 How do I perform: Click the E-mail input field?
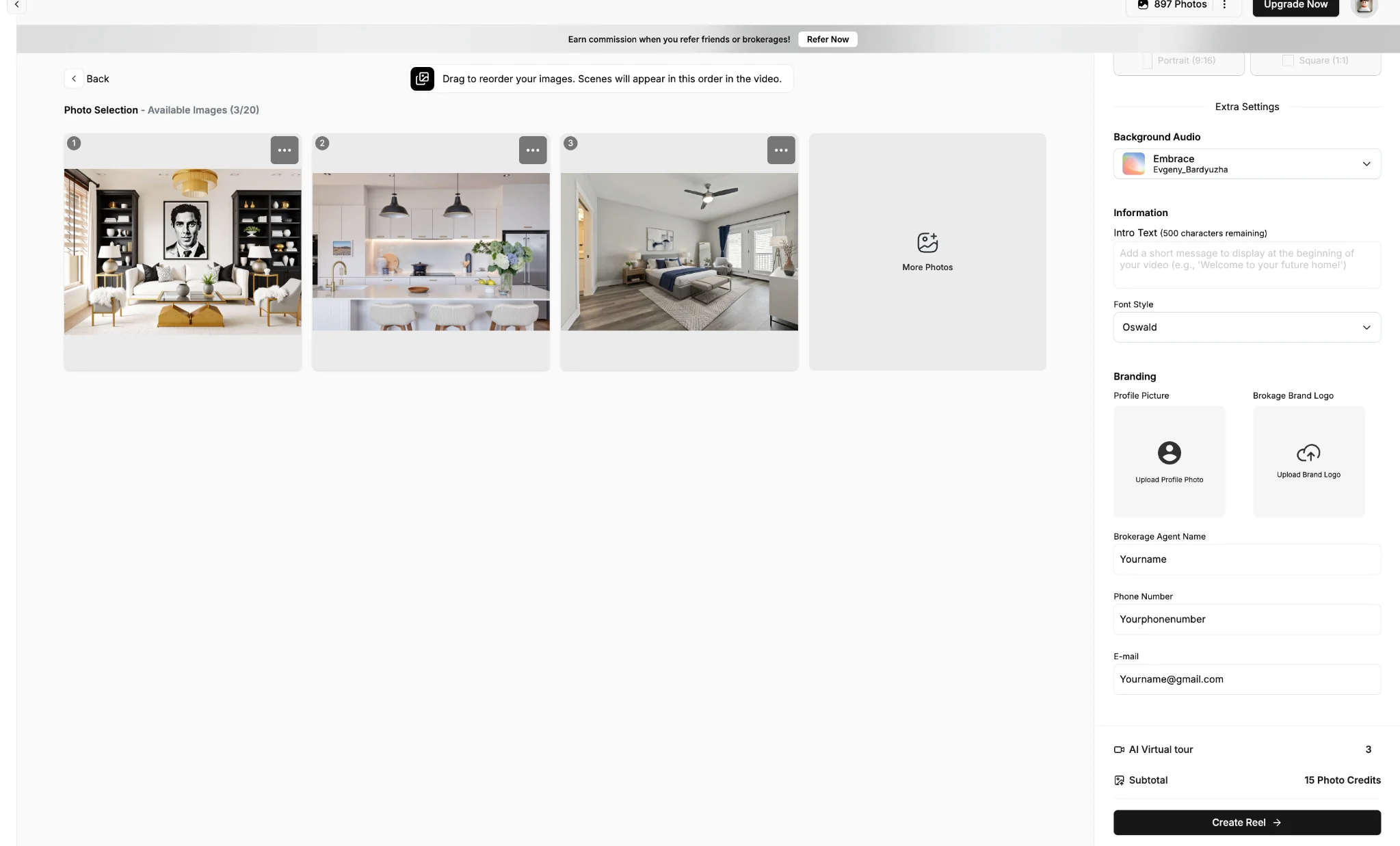pos(1247,679)
